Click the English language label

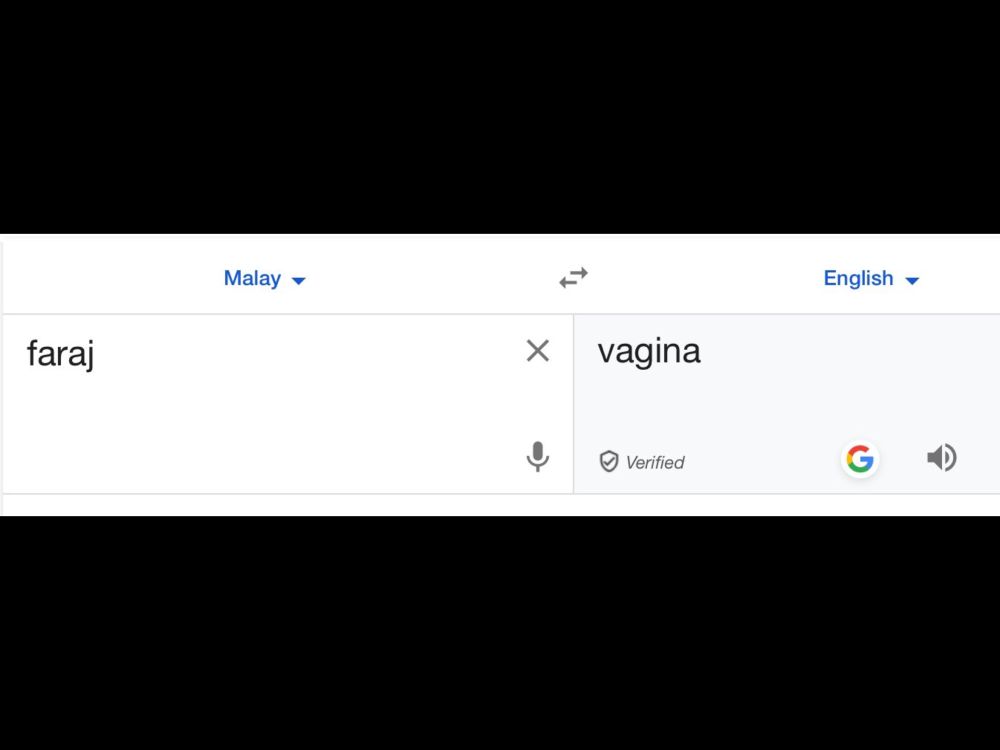(858, 278)
